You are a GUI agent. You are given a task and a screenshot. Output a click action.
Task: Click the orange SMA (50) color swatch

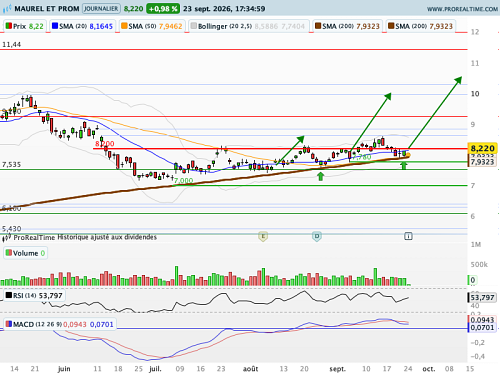(124, 26)
